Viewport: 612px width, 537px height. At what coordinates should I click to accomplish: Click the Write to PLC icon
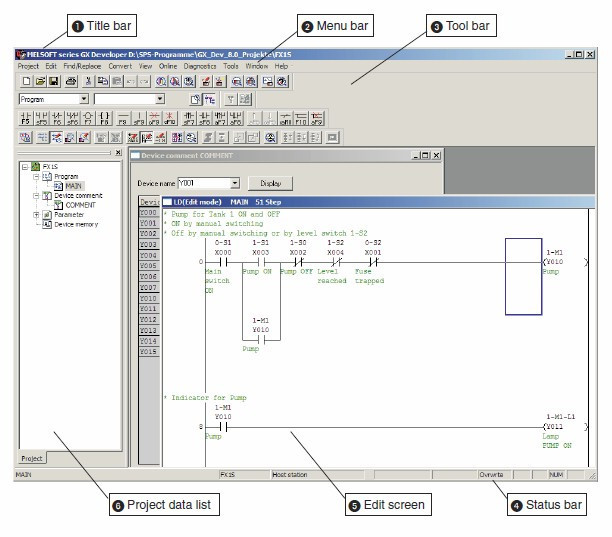tap(206, 81)
